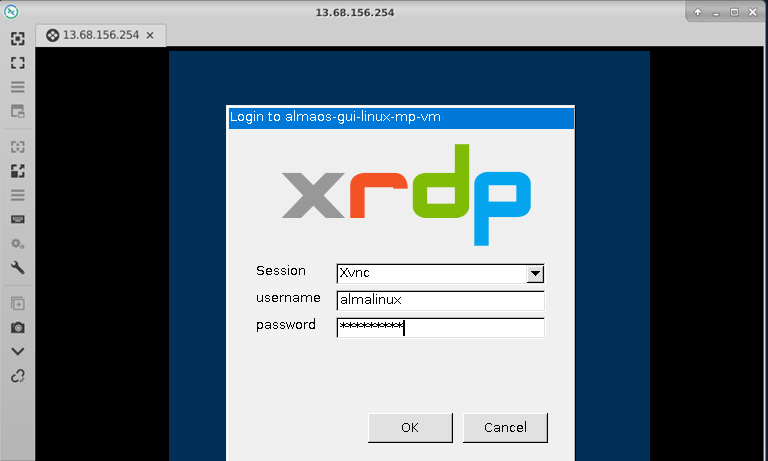Screen dimensions: 768x461
Task: Click the up-arrow icon in the title bar
Action: click(x=698, y=12)
